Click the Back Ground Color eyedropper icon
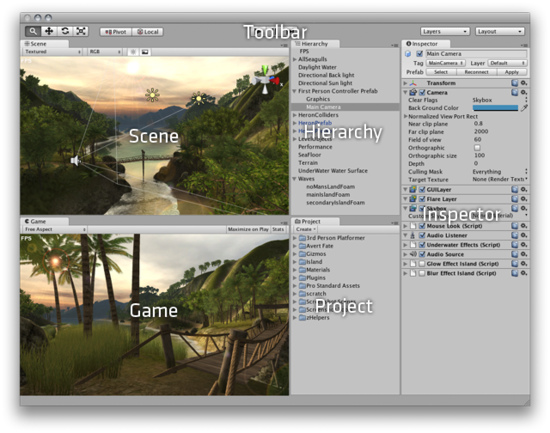The height and width of the screenshot is (433, 550). (x=524, y=108)
